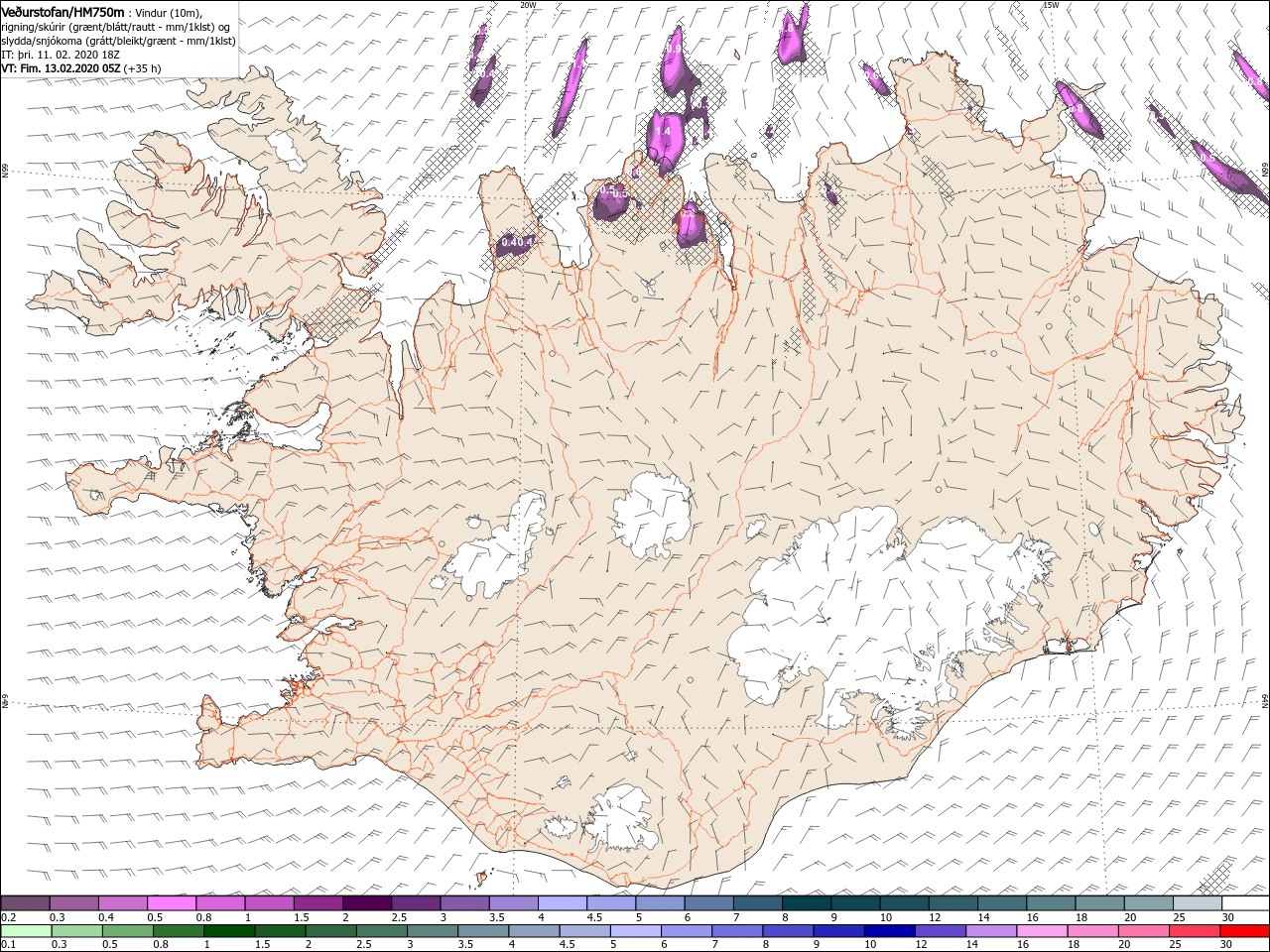Click the green swatch labeled 0.8, lower scale
Screen dimensions: 1270x952
178,931
